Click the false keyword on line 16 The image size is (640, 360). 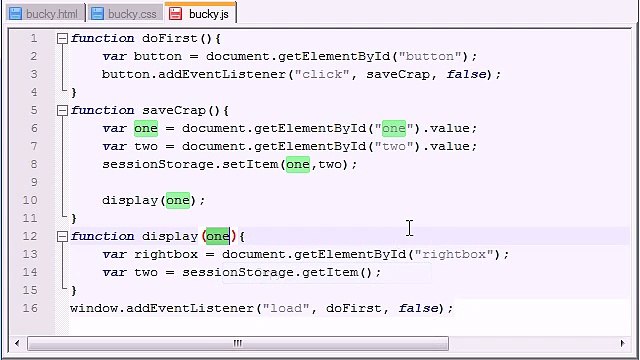(x=418, y=308)
